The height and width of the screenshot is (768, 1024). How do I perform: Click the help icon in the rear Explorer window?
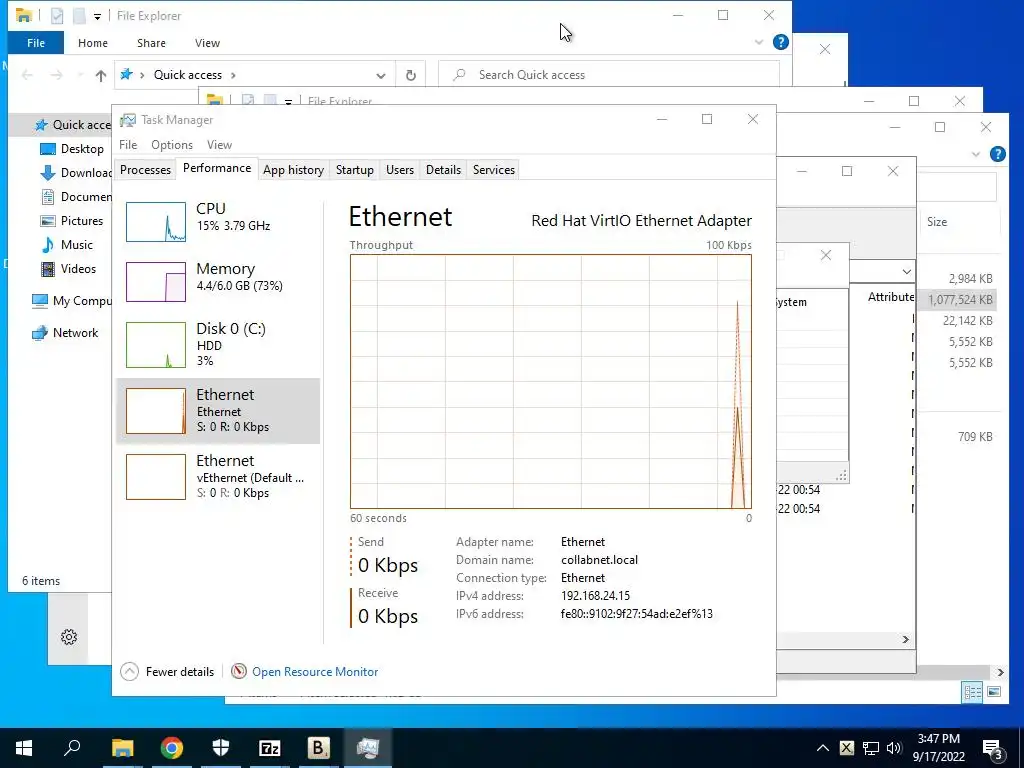tap(997, 154)
